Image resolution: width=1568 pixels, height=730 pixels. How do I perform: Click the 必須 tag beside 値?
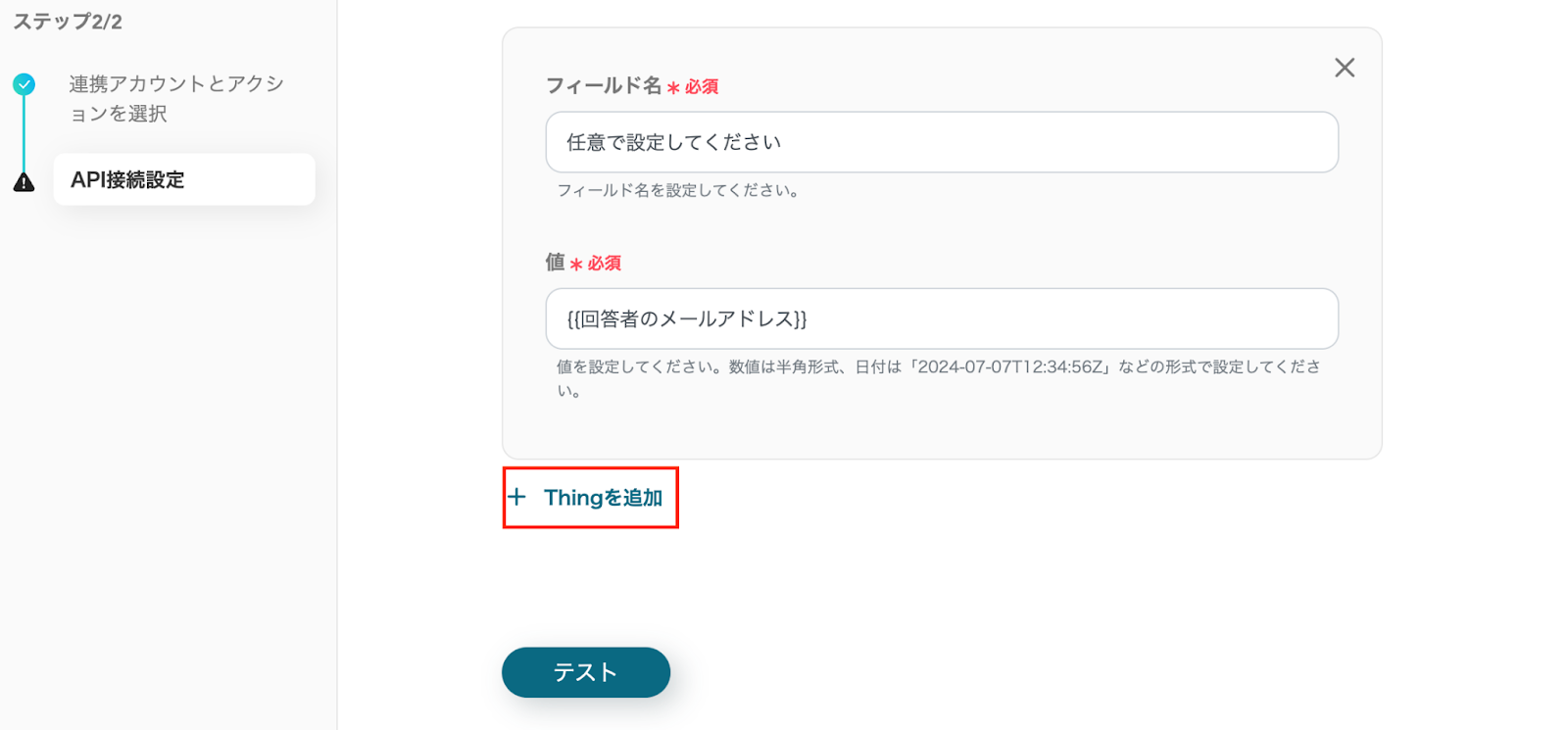click(605, 264)
